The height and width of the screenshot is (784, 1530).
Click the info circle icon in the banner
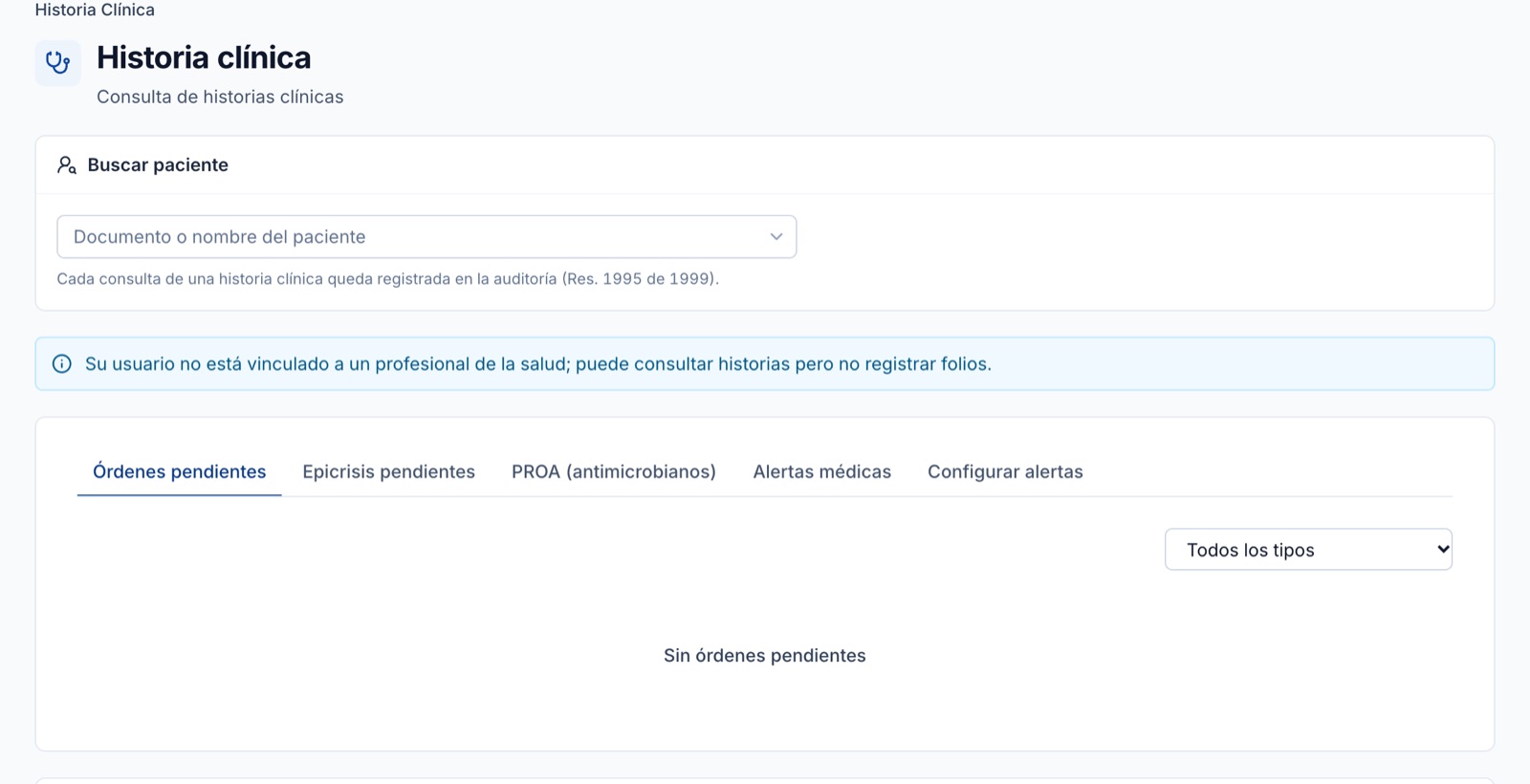tap(61, 364)
